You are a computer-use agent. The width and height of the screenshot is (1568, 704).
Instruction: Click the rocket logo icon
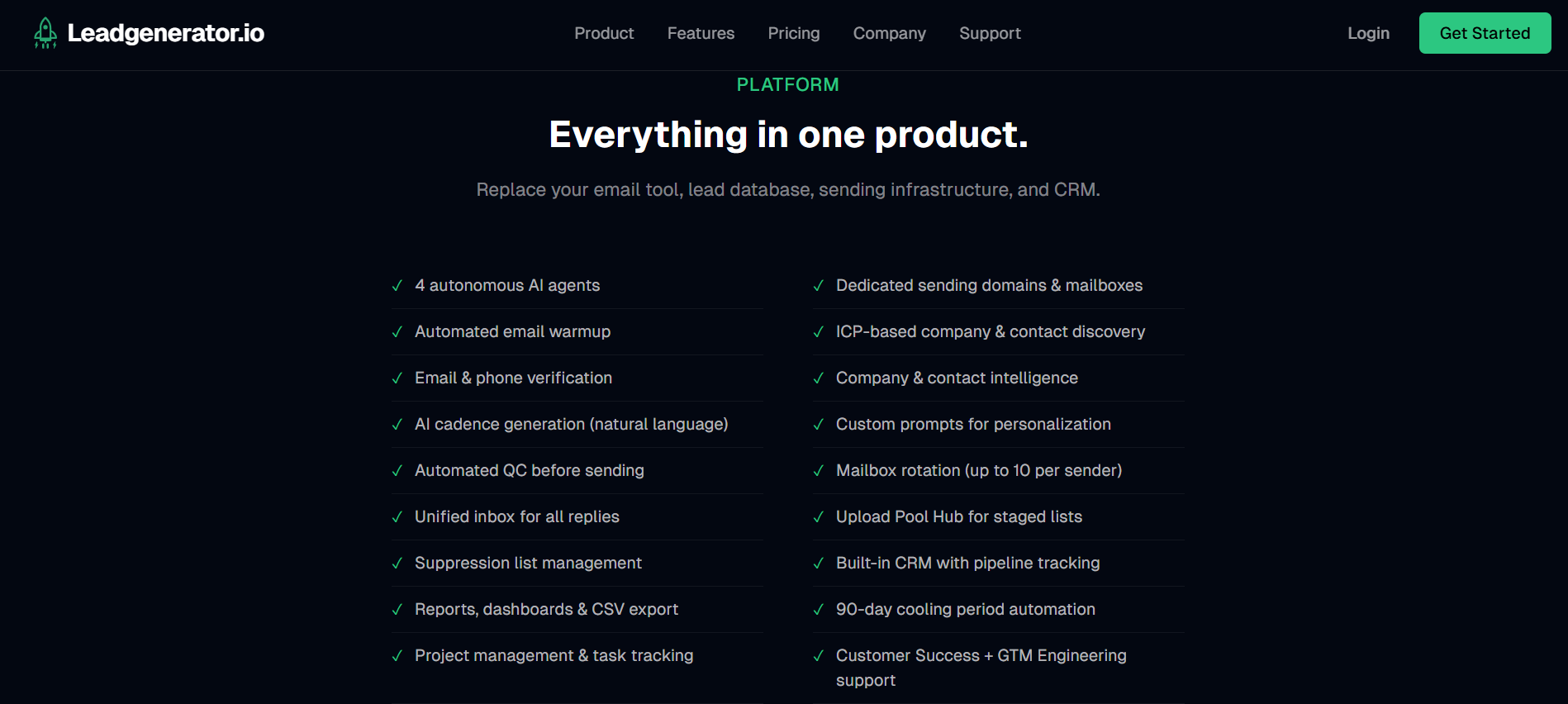point(45,33)
